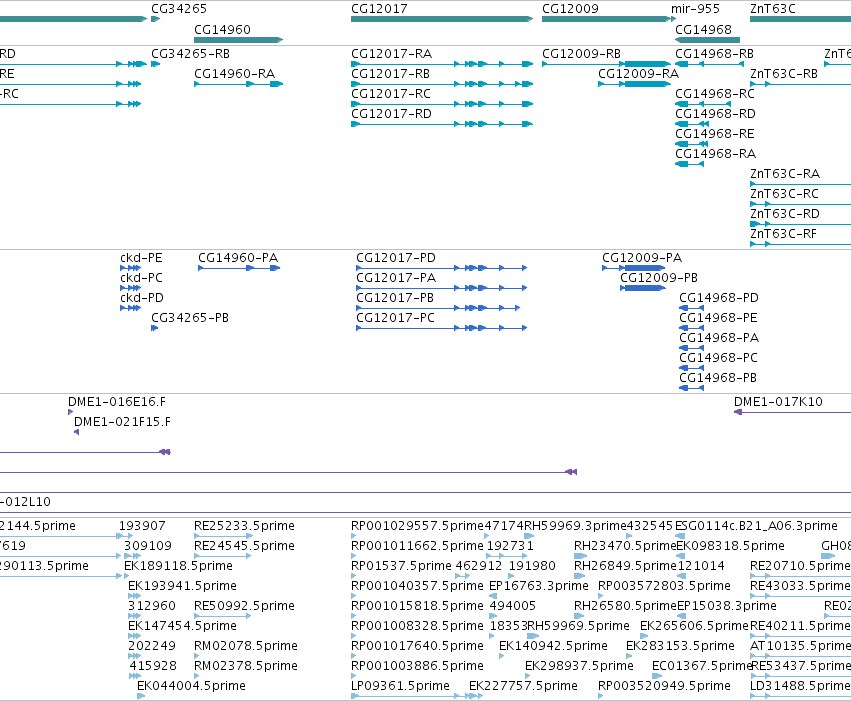This screenshot has width=851, height=701.
Task: Select the ckd-PE protein label
Action: (x=141, y=258)
